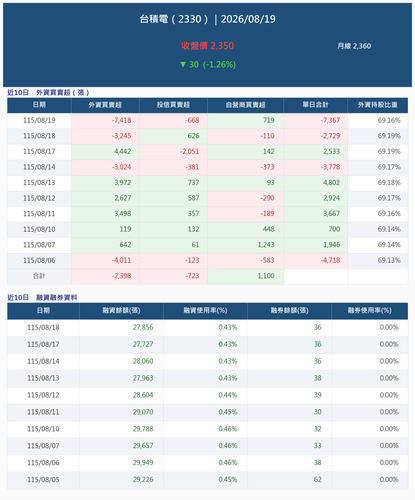The image size is (415, 500).
Task: Select the daily total -7,367
Action: pyautogui.click(x=330, y=120)
